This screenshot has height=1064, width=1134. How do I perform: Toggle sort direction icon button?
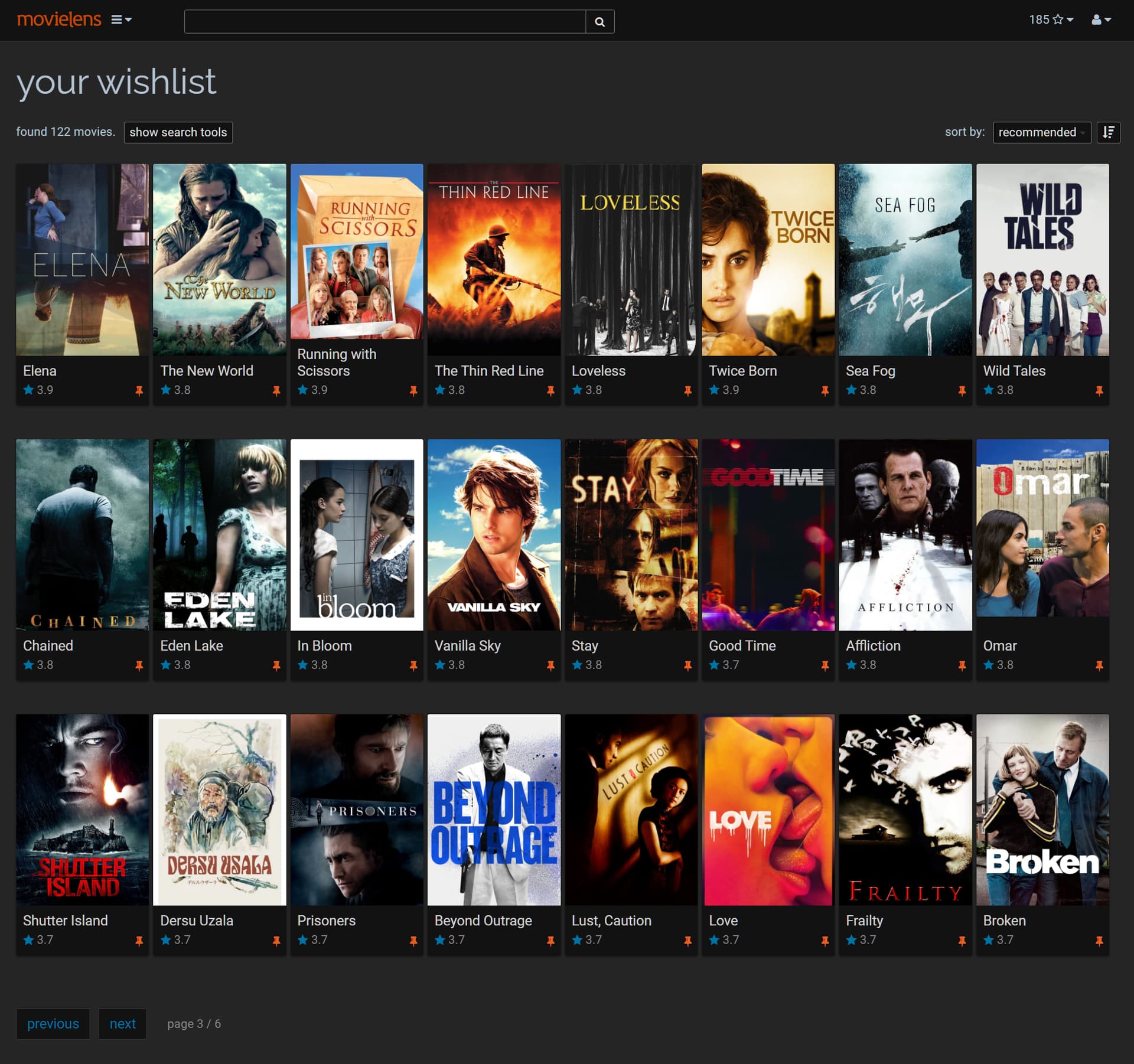tap(1109, 132)
